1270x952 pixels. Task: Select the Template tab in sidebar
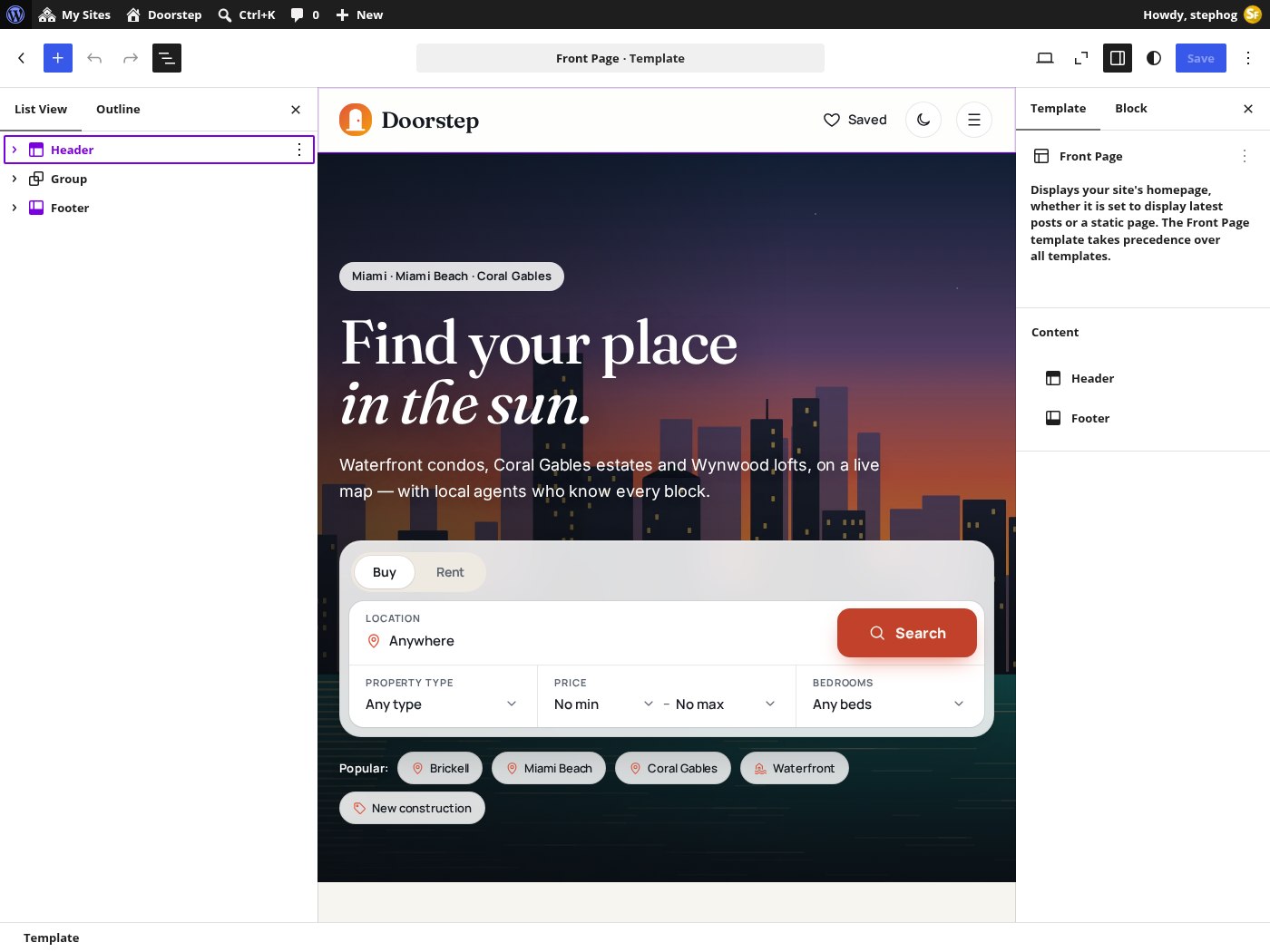coord(1058,109)
